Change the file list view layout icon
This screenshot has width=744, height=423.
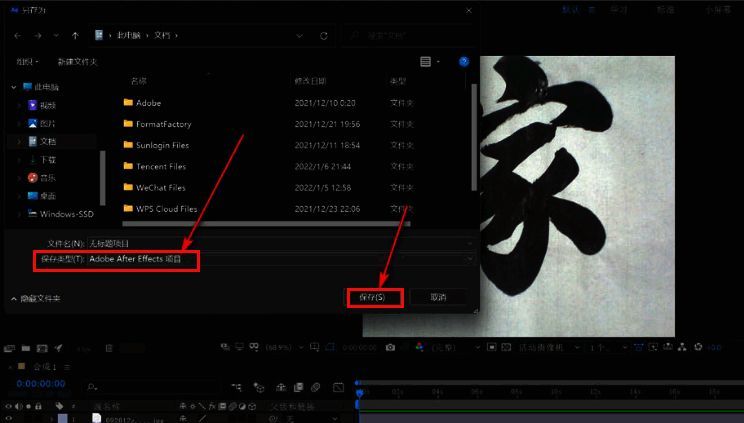pyautogui.click(x=426, y=62)
